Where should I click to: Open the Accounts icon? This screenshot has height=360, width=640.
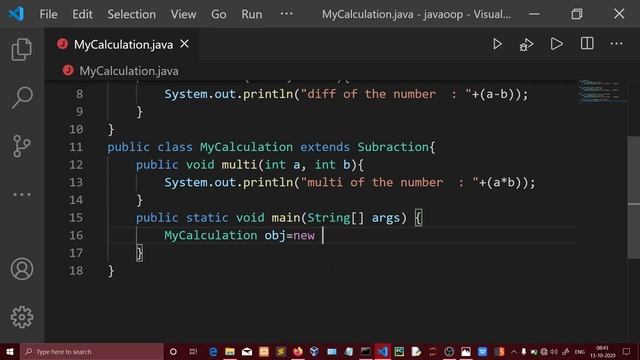(x=22, y=269)
